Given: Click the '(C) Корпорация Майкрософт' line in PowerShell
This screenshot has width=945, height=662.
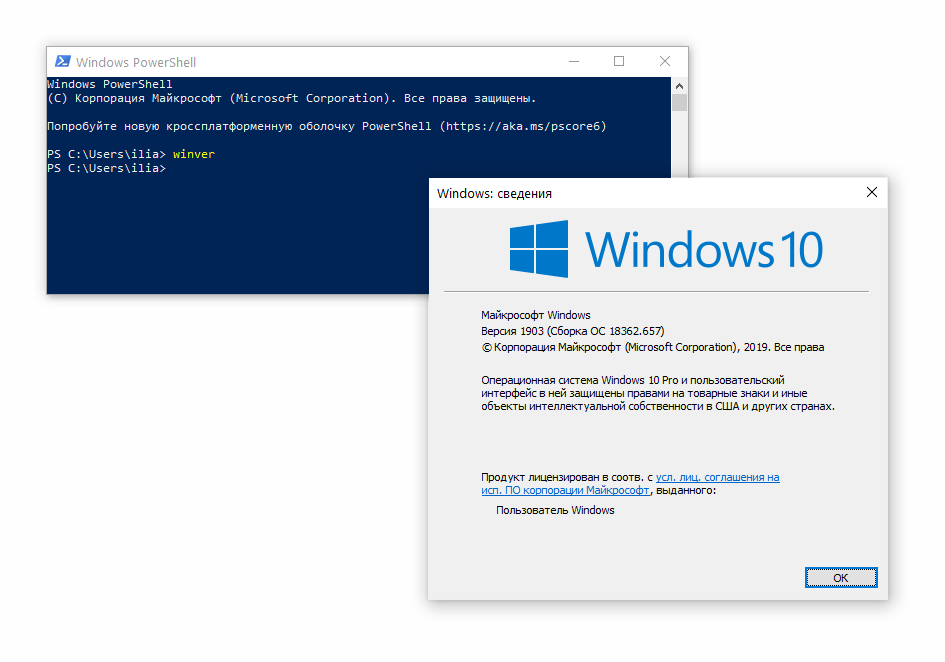Looking at the screenshot, I should pos(292,98).
